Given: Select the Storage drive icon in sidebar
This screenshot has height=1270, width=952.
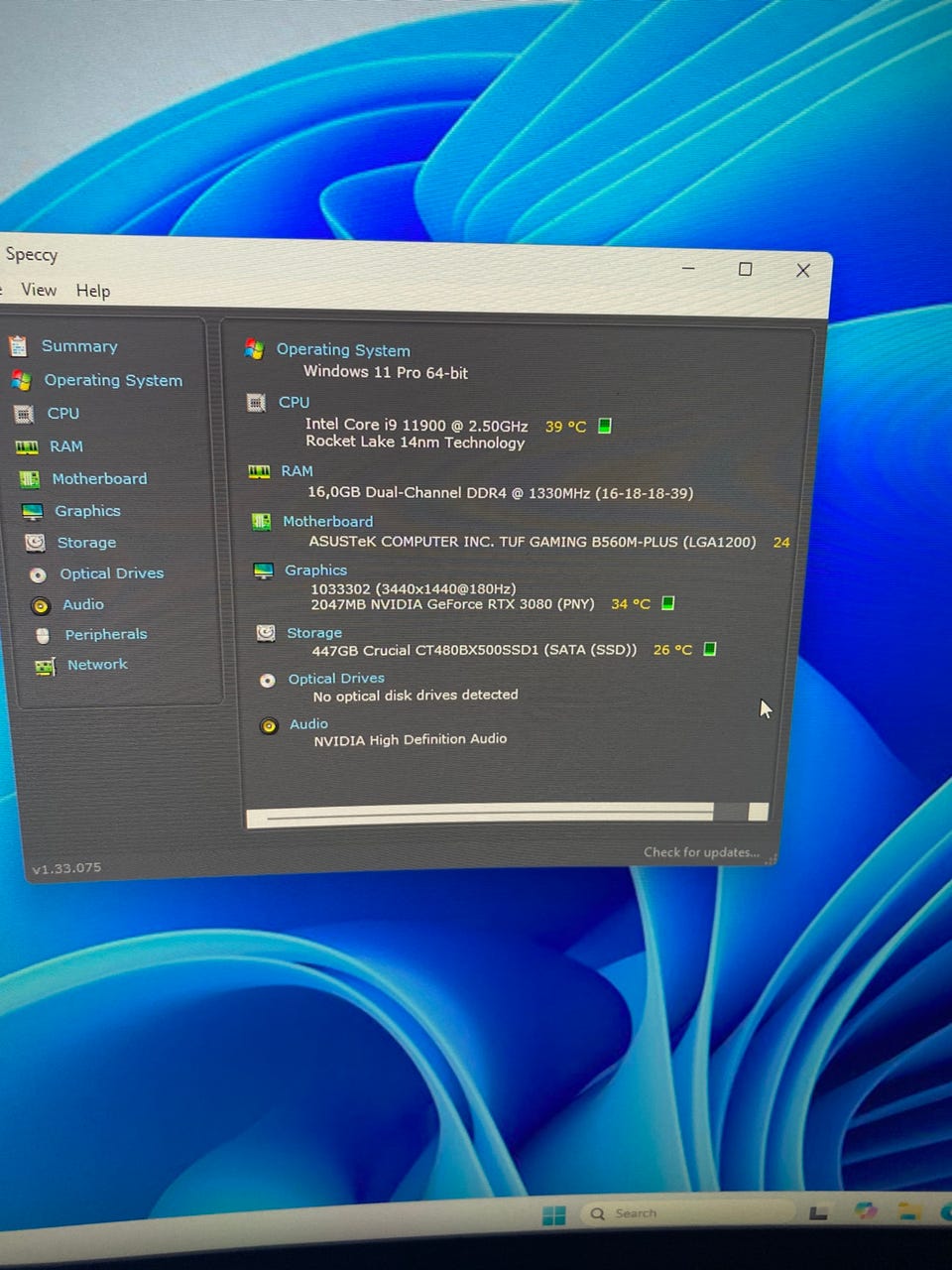Looking at the screenshot, I should tap(35, 543).
